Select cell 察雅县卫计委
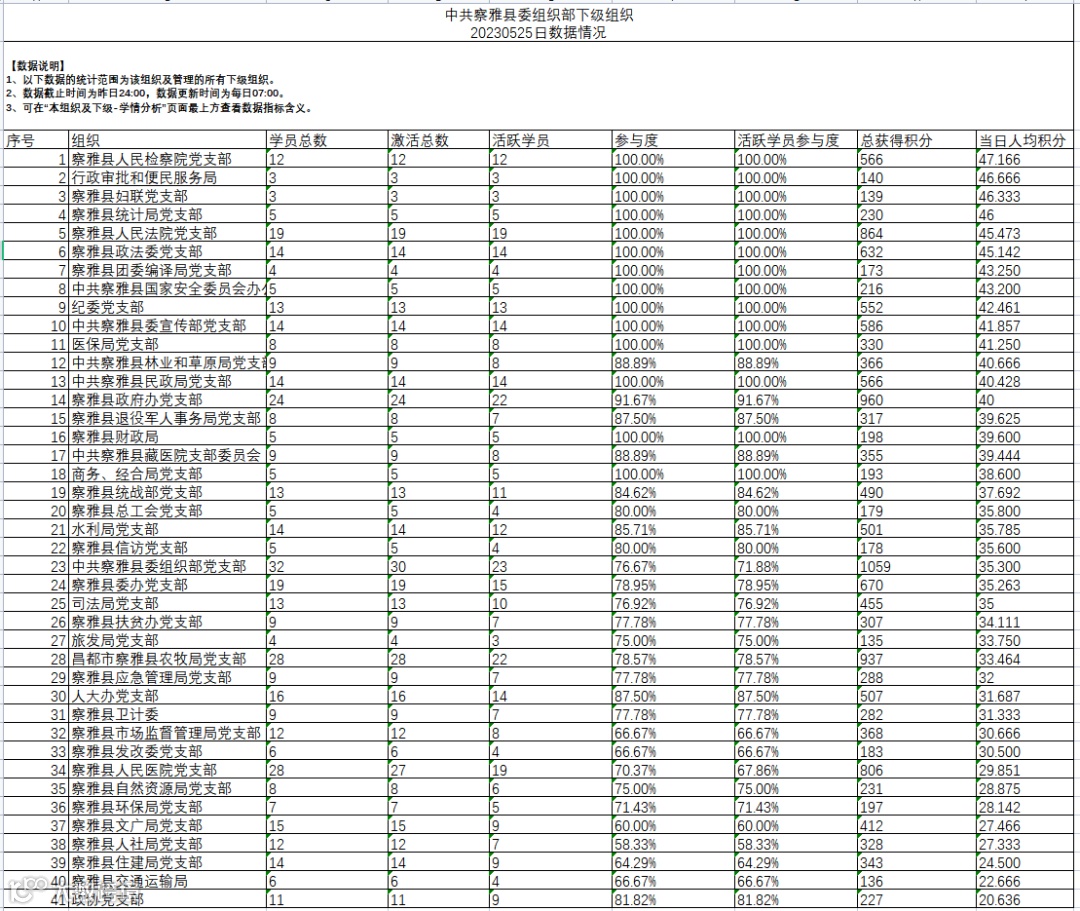 pos(167,715)
